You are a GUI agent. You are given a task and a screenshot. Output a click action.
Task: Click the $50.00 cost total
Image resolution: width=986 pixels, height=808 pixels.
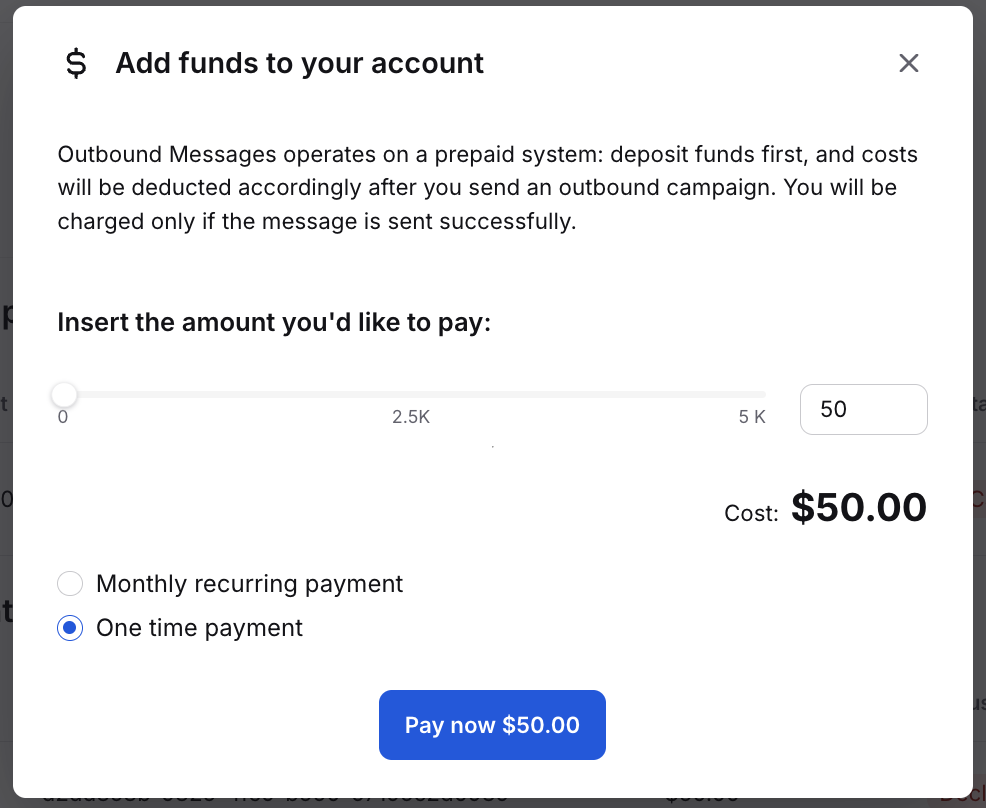click(858, 508)
